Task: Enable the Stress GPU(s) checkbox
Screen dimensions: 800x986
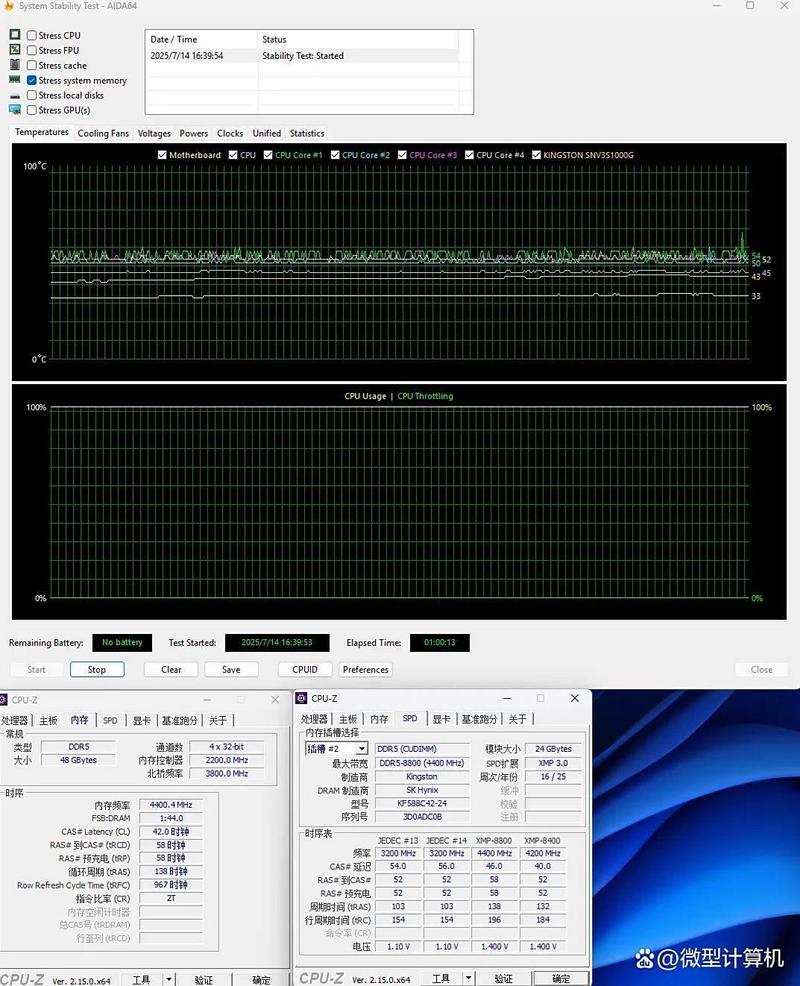Action: pyautogui.click(x=31, y=110)
